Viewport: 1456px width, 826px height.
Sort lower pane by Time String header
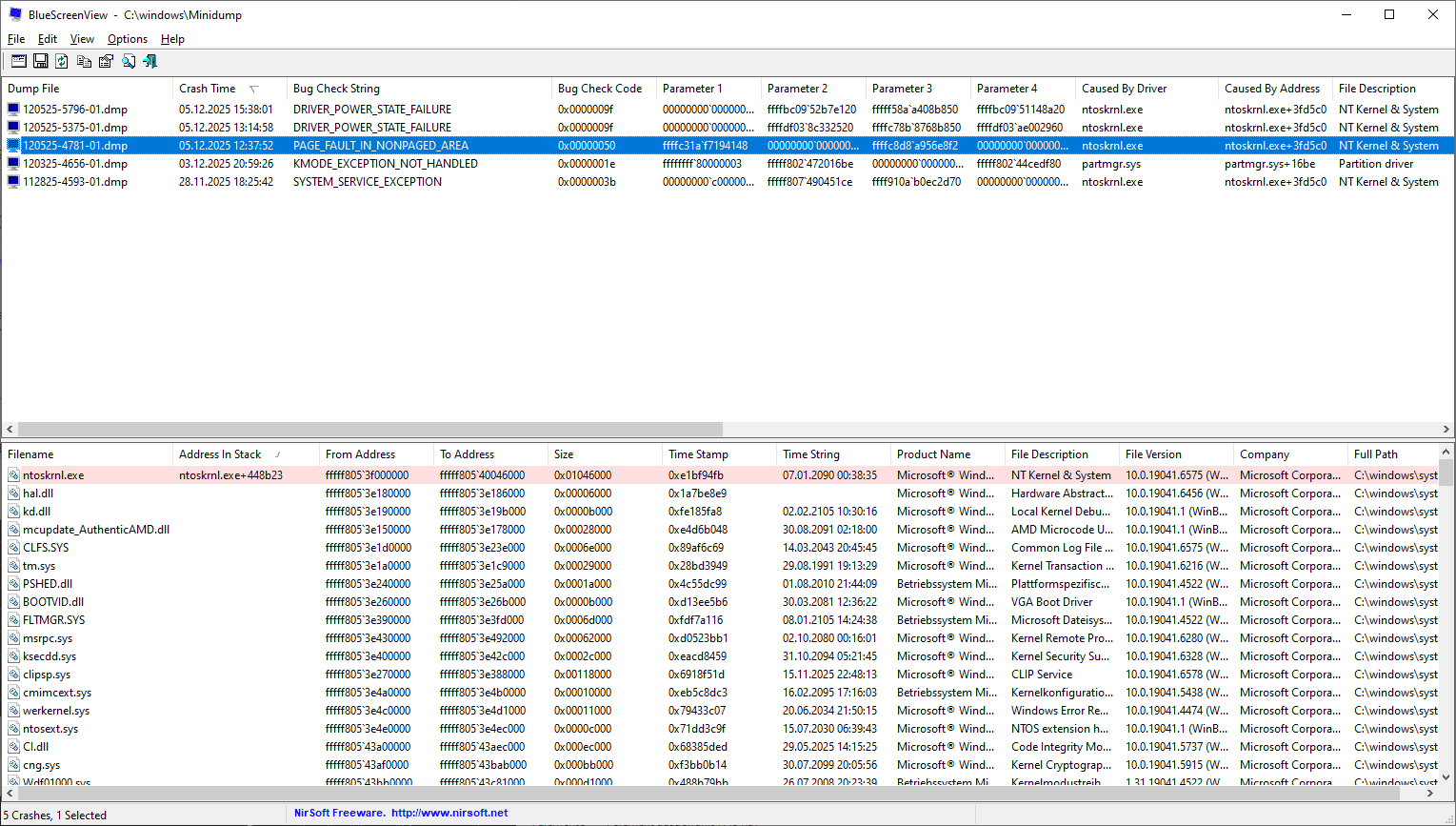coord(833,454)
